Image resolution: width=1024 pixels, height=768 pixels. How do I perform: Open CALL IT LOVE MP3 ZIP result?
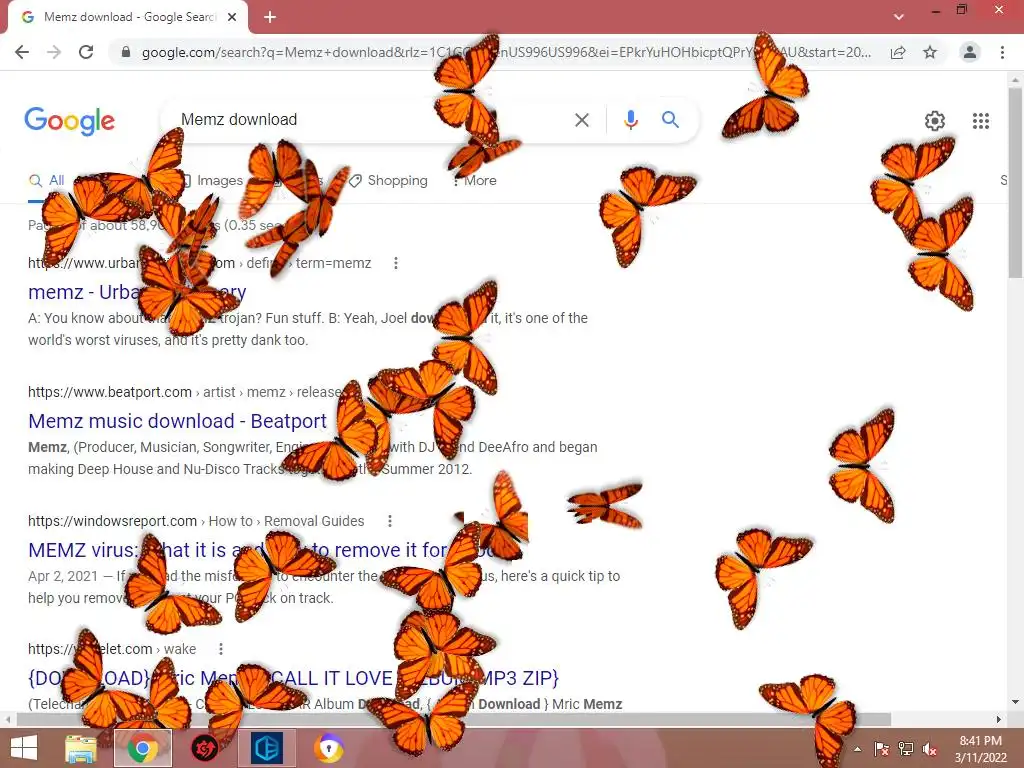click(x=293, y=678)
